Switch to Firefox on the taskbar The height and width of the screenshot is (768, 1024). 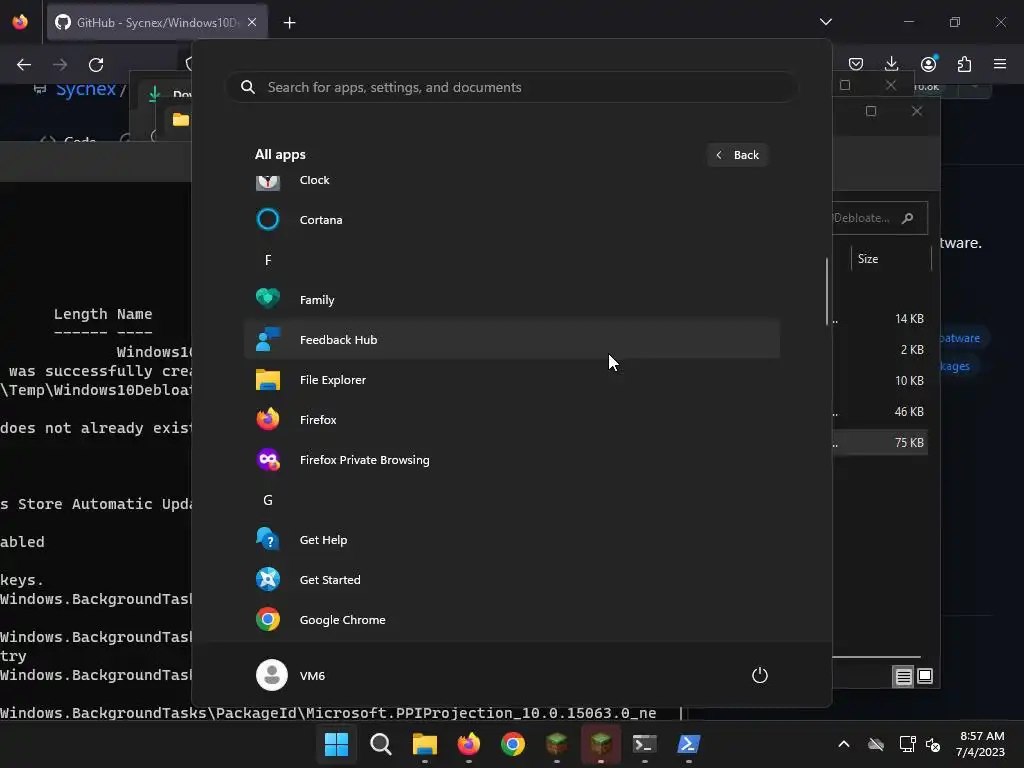[469, 744]
